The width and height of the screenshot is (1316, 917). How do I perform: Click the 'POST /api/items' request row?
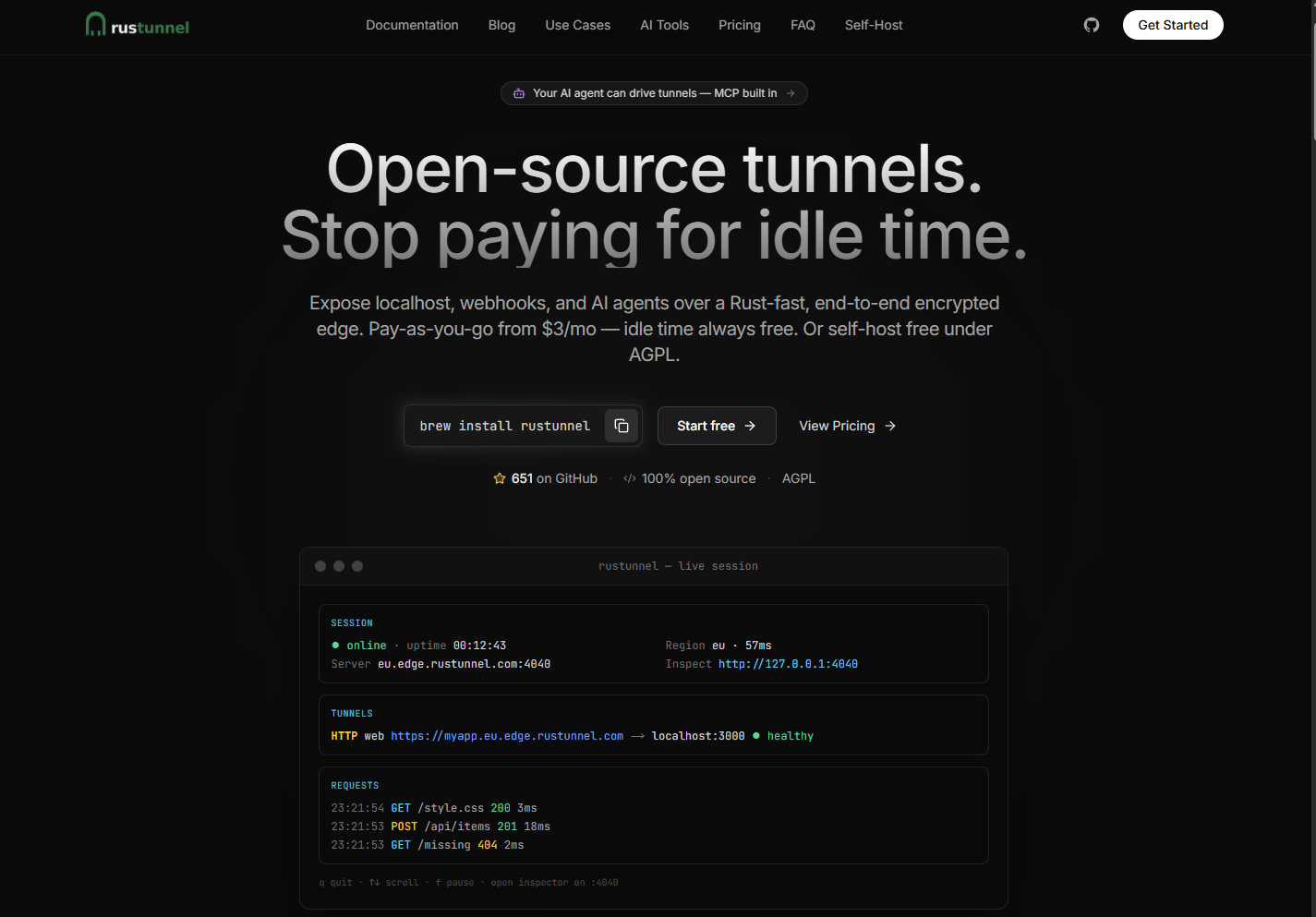coord(441,827)
